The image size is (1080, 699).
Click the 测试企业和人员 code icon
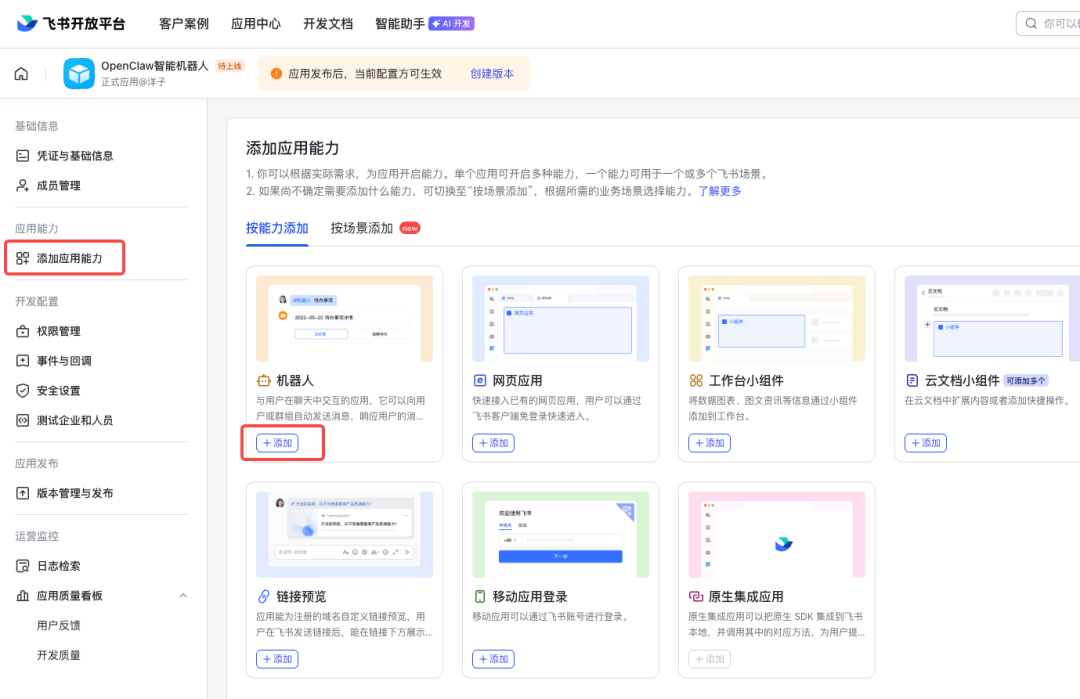[x=23, y=420]
